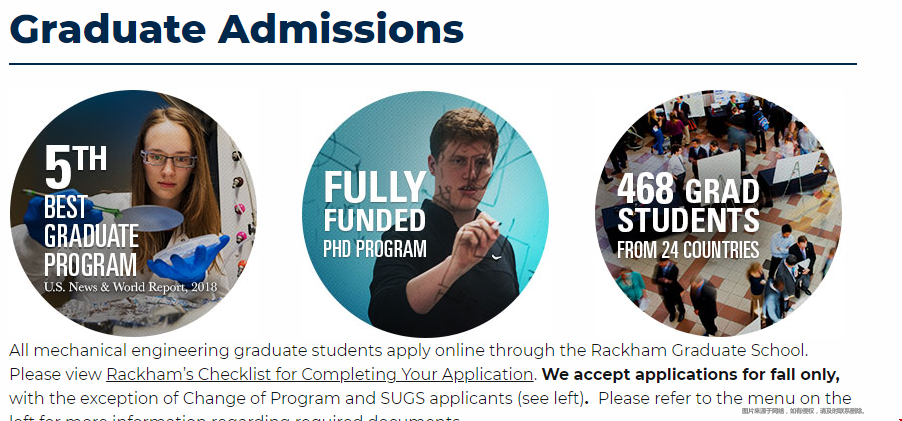The width and height of the screenshot is (902, 421).
Task: Click the large 5TH ranking numeral
Action: [75, 166]
